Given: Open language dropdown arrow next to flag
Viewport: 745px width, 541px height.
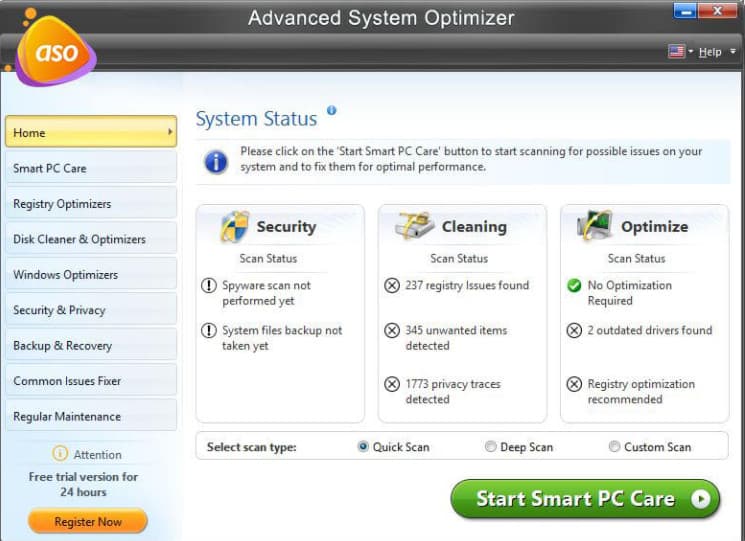Looking at the screenshot, I should pyautogui.click(x=690, y=51).
